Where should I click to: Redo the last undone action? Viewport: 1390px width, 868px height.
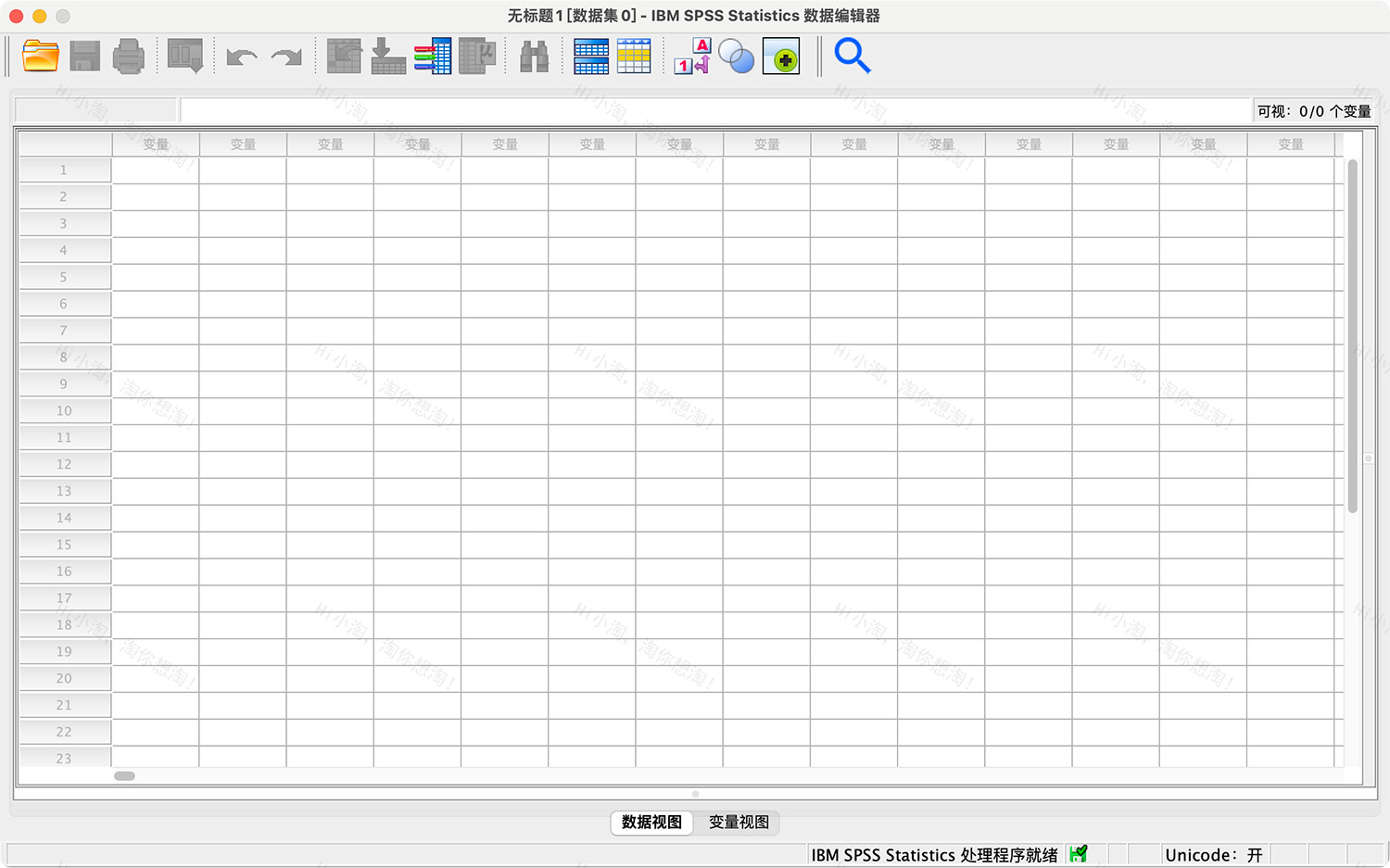(285, 56)
